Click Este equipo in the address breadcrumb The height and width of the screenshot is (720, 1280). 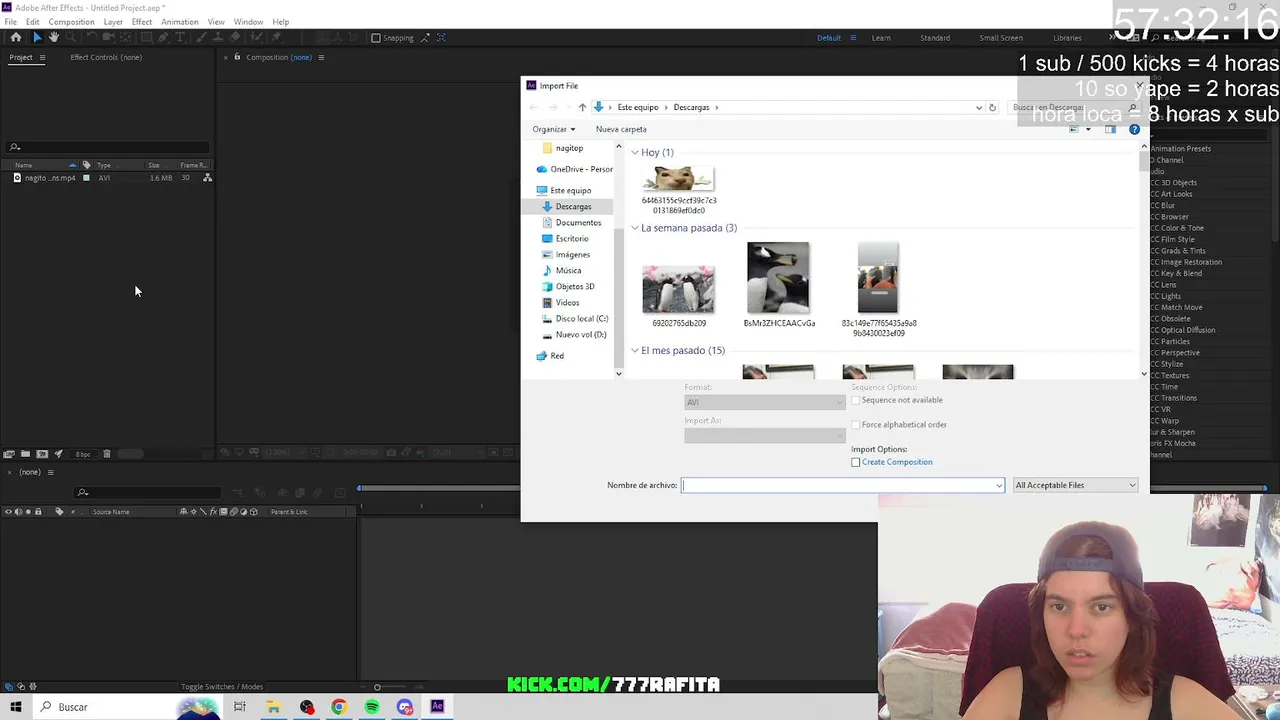[x=638, y=107]
